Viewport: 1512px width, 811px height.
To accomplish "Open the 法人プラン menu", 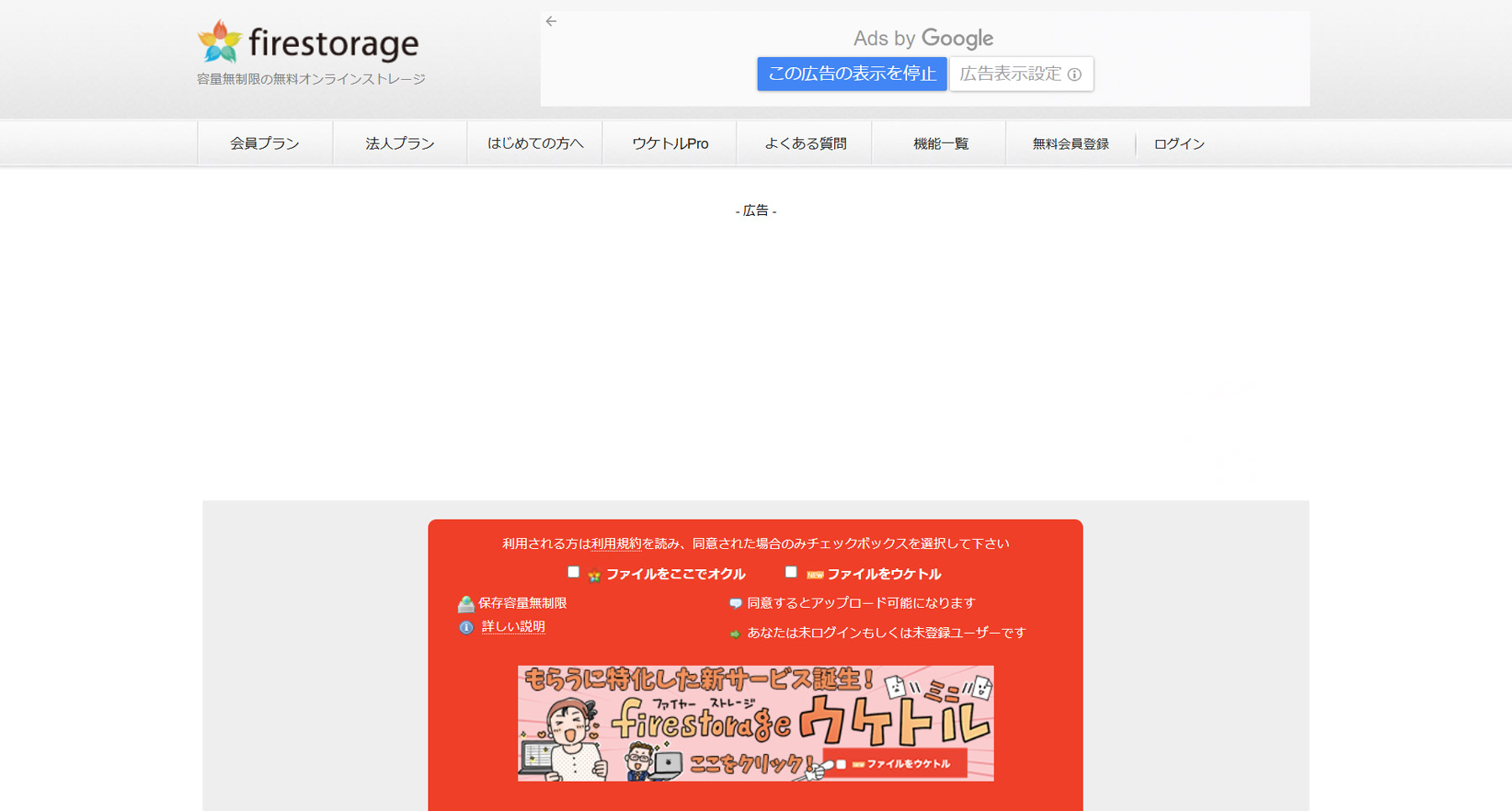I will (400, 144).
